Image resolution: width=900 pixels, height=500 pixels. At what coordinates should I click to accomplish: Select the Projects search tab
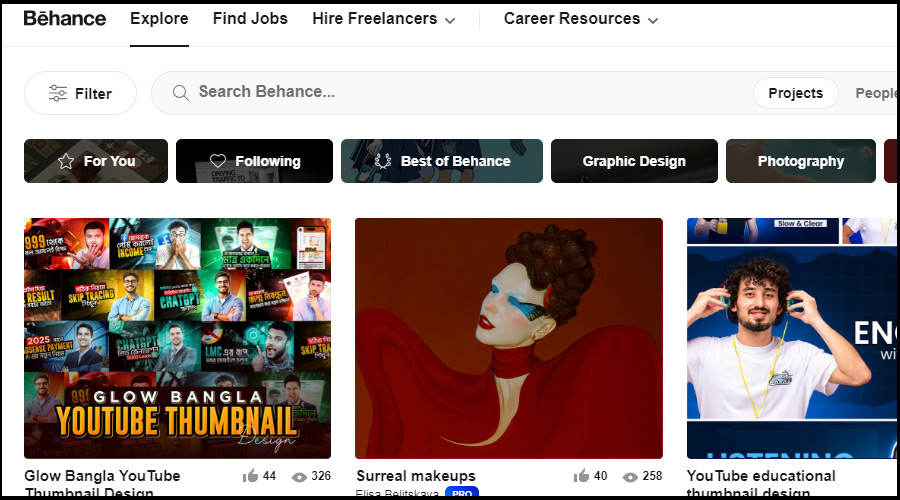796,93
